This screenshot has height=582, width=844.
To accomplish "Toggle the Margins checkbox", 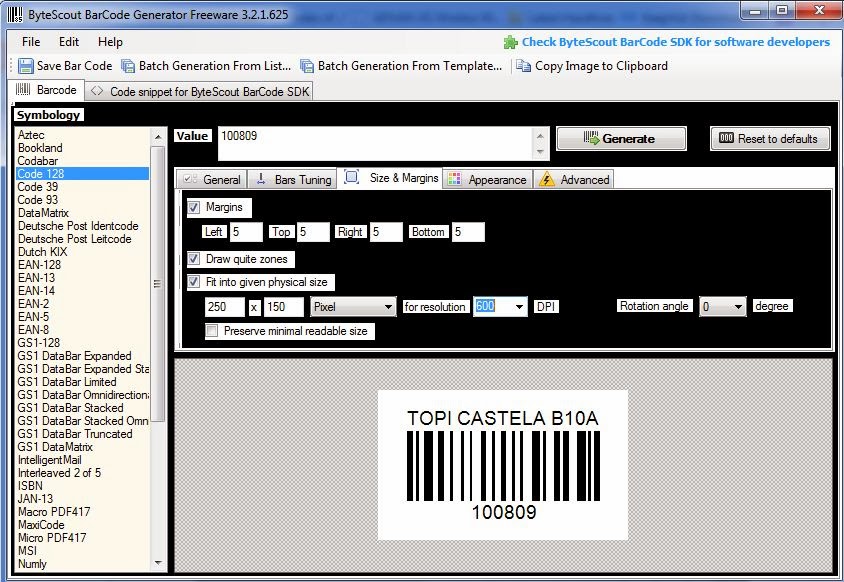I will click(194, 207).
